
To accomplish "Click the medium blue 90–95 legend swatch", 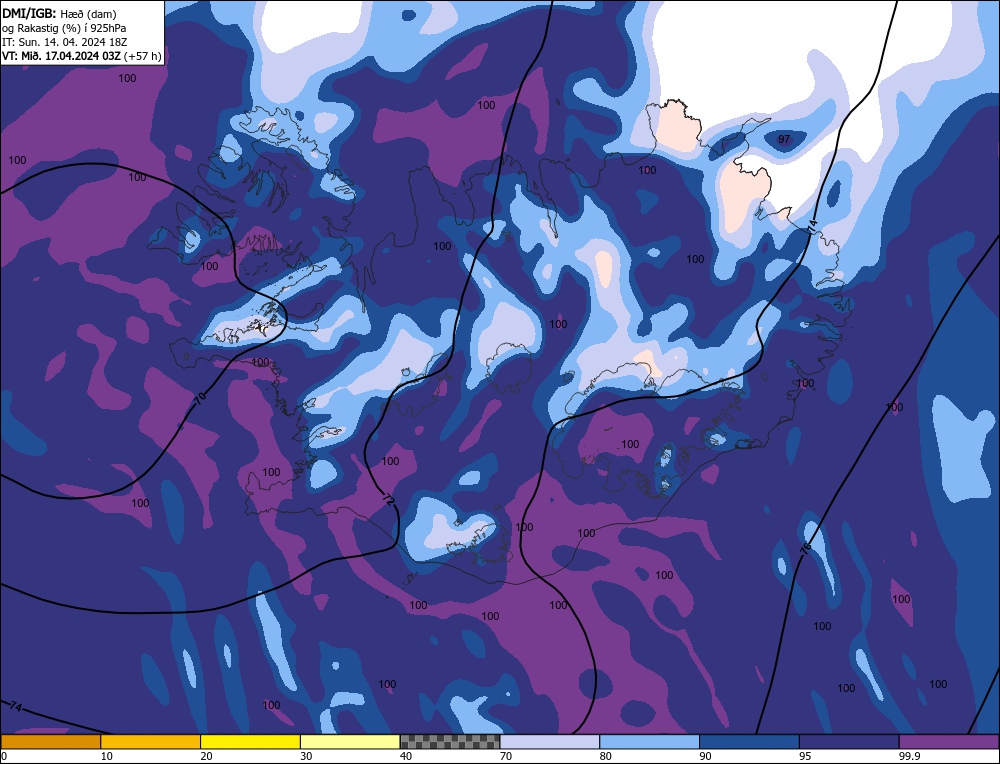I will click(x=749, y=742).
